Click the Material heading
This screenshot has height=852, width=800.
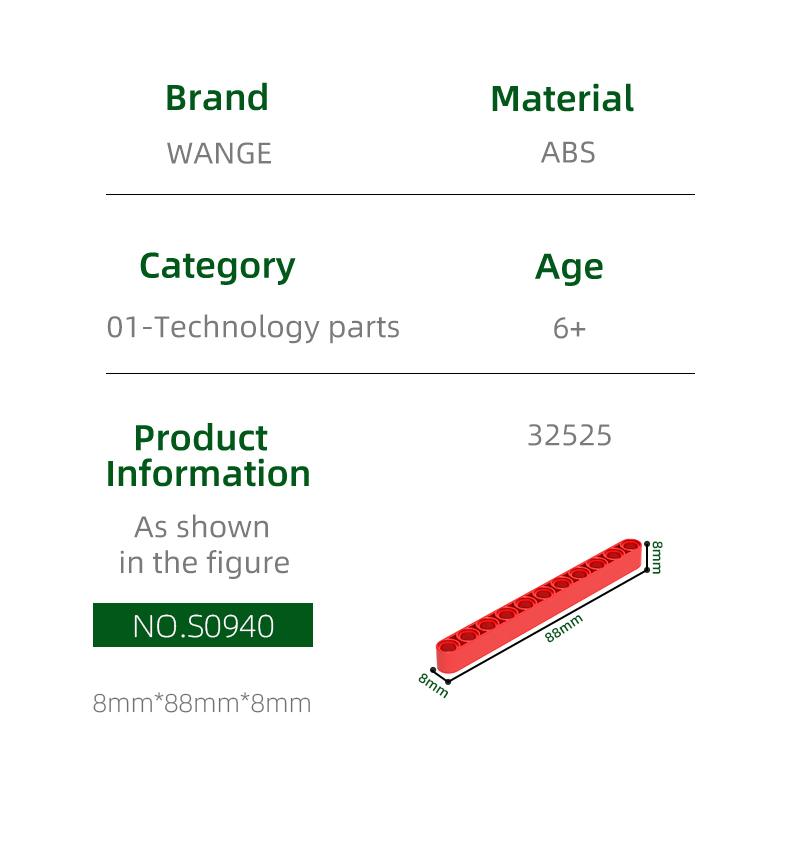(562, 98)
